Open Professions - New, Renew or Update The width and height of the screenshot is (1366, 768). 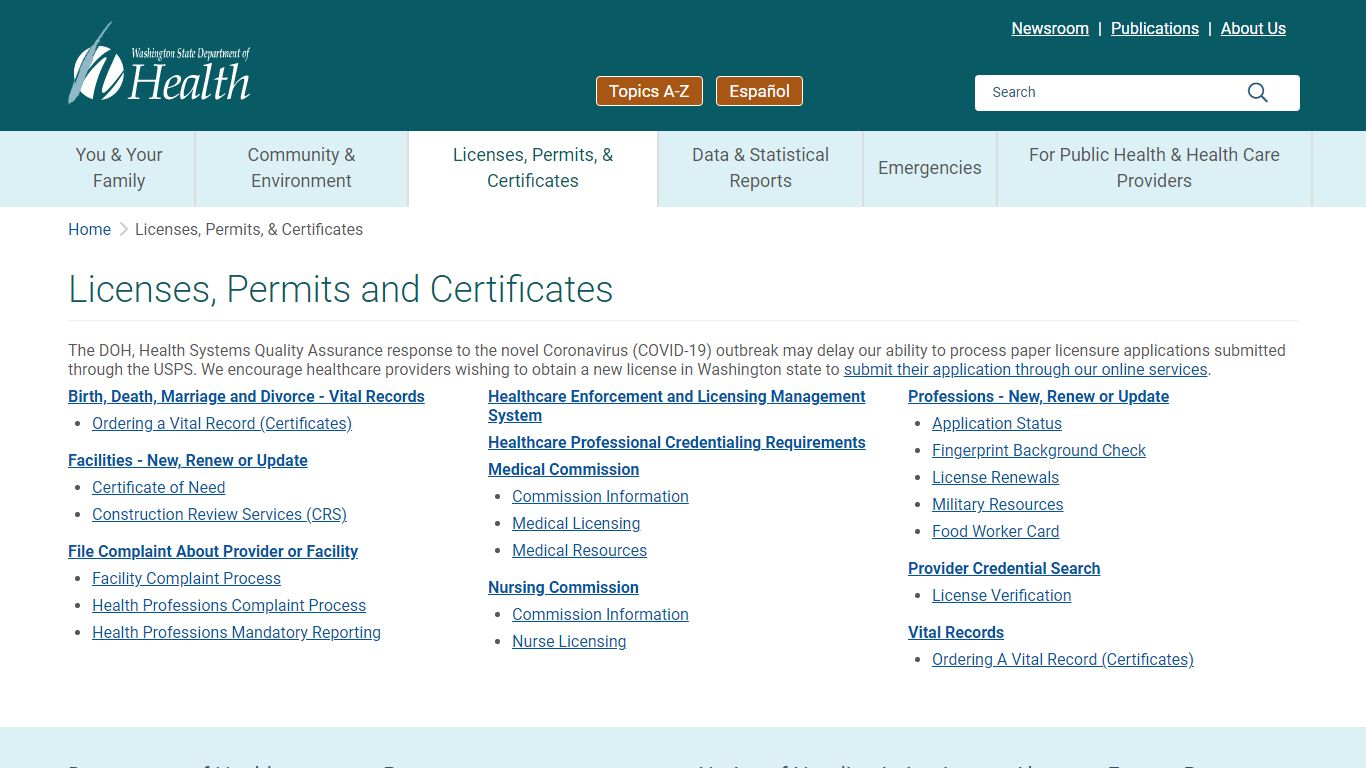click(x=1038, y=397)
